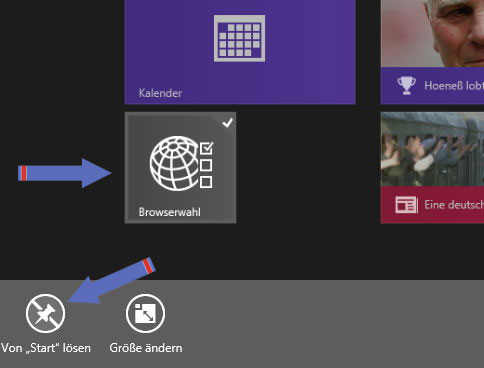Viewport: 484px width, 368px height.
Task: Click the calendar grid icon
Action: (239, 38)
